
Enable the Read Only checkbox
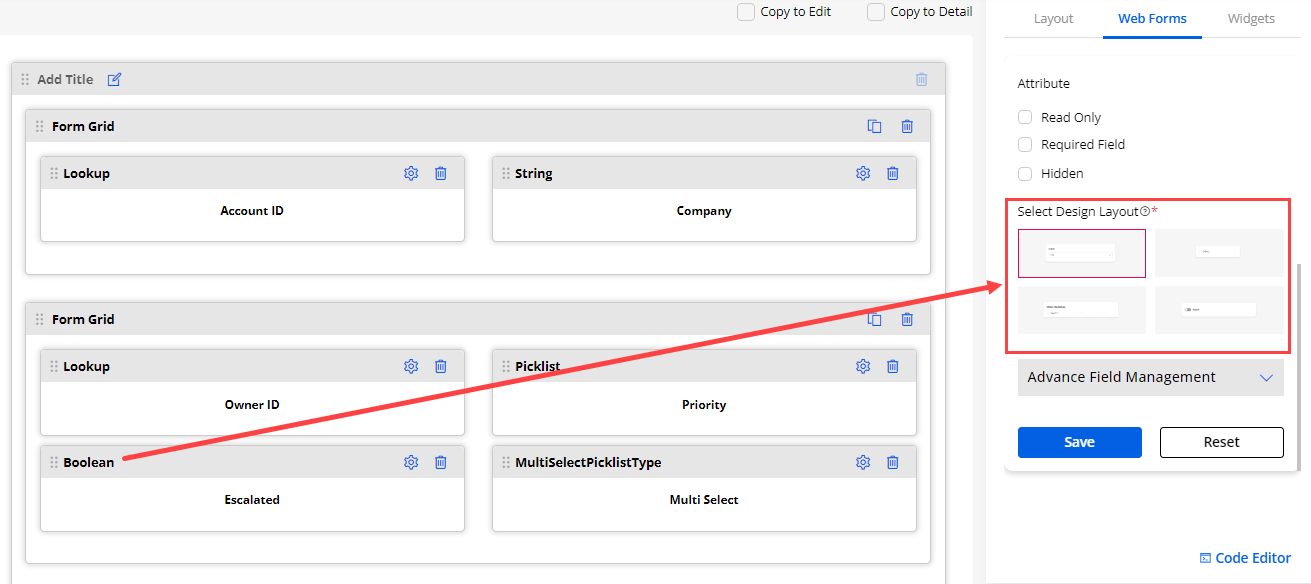[x=1025, y=117]
